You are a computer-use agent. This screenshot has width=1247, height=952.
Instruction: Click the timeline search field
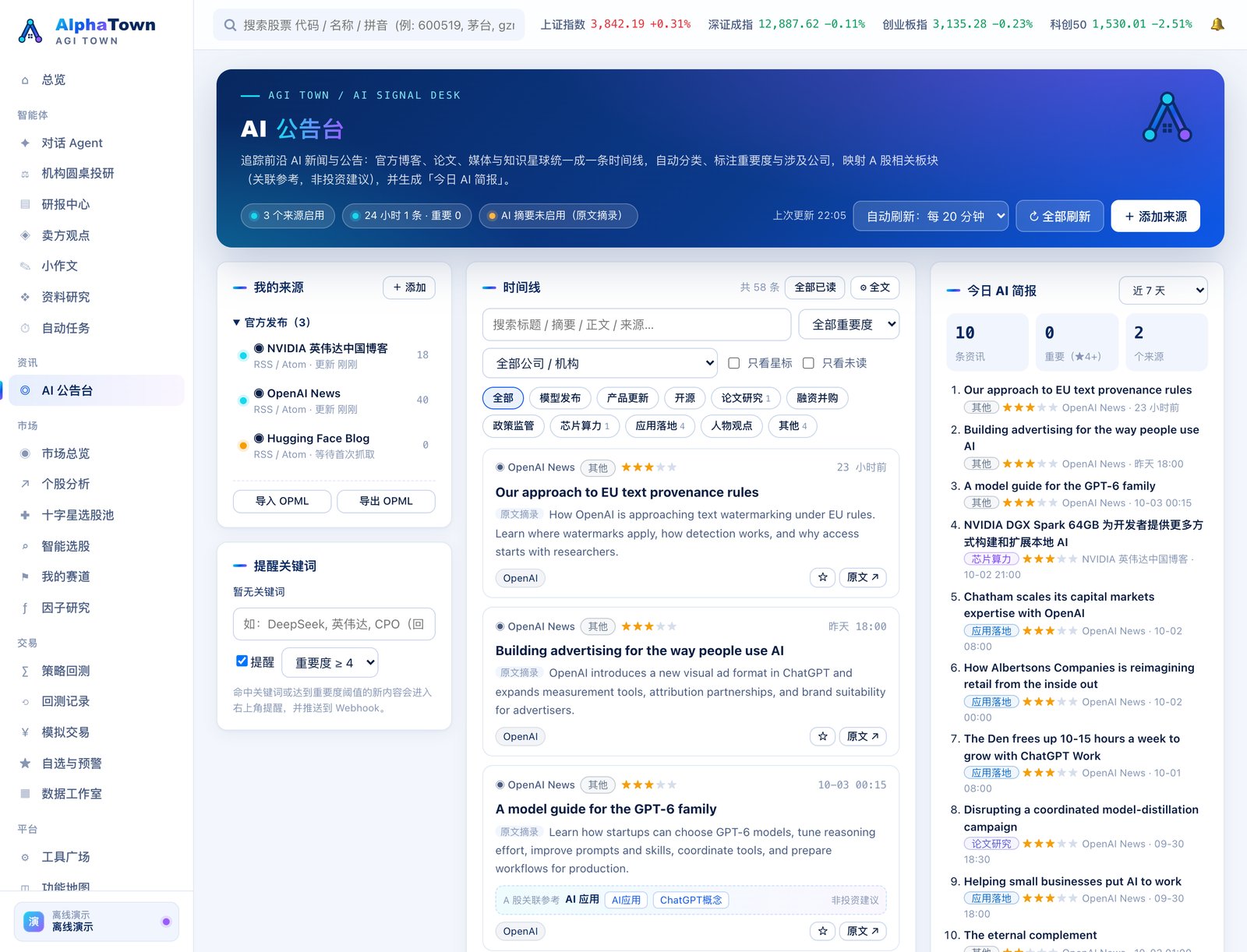point(637,325)
